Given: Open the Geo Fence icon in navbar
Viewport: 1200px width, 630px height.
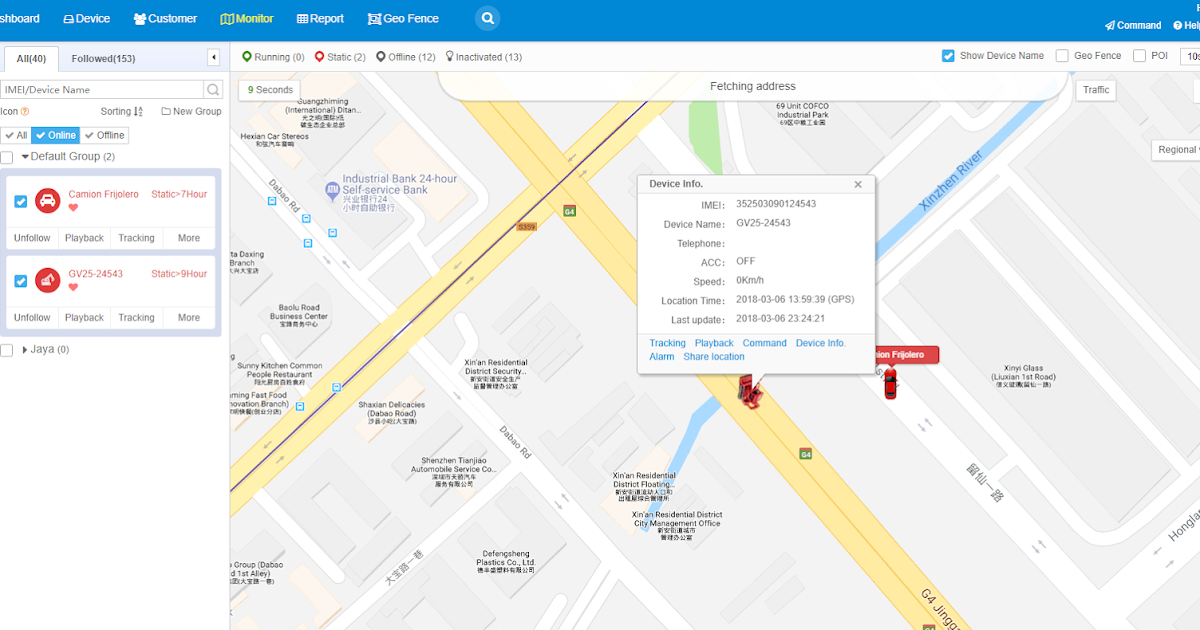Looking at the screenshot, I should pos(372,17).
